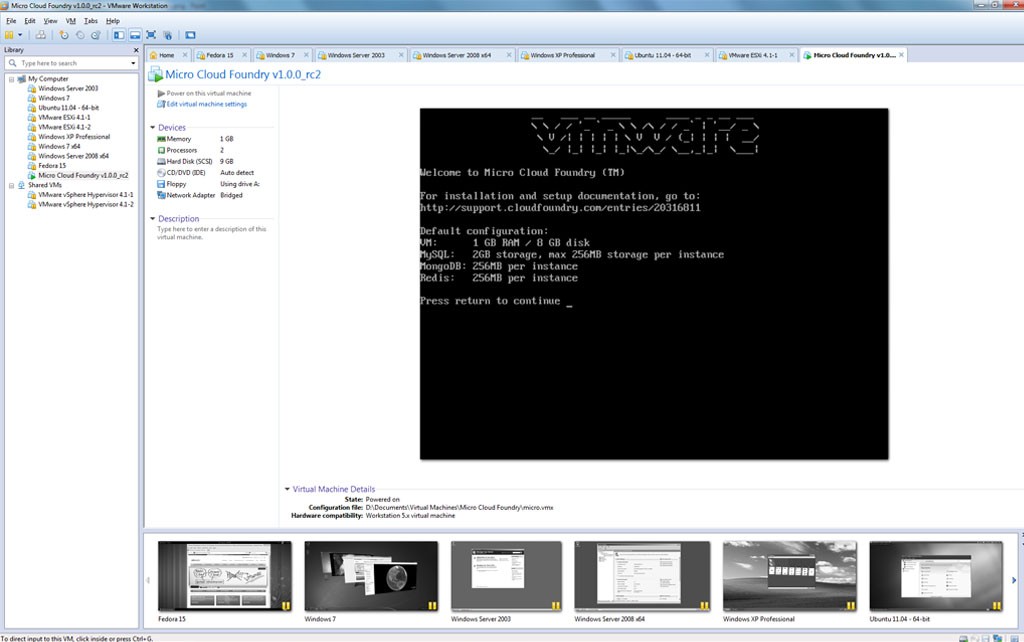Click the CD/DVD (IDE) device icon
The height and width of the screenshot is (642, 1024).
click(x=161, y=173)
